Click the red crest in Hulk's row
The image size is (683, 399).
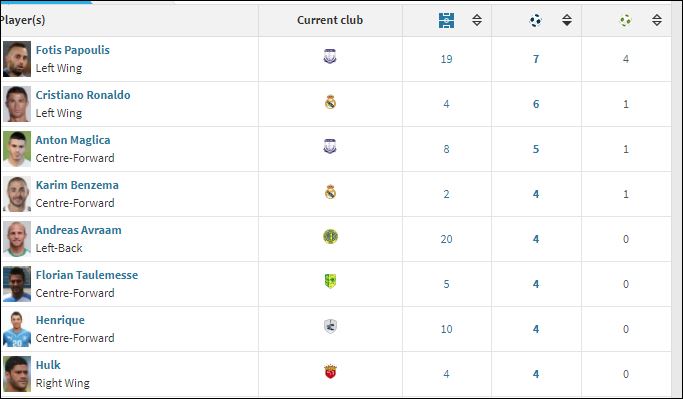[330, 372]
